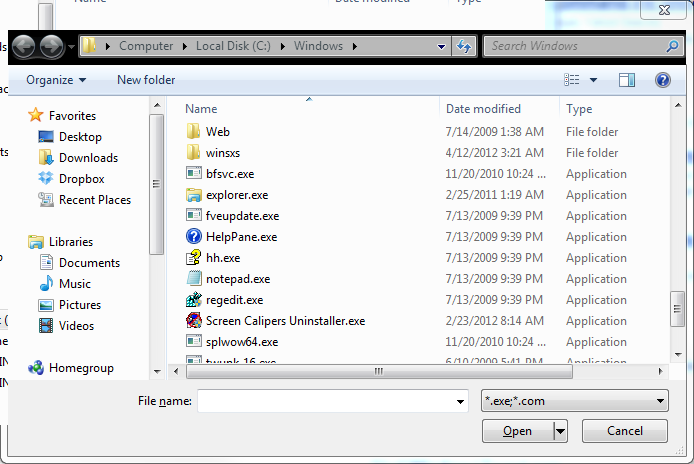Sort by Type column header

pos(579,109)
